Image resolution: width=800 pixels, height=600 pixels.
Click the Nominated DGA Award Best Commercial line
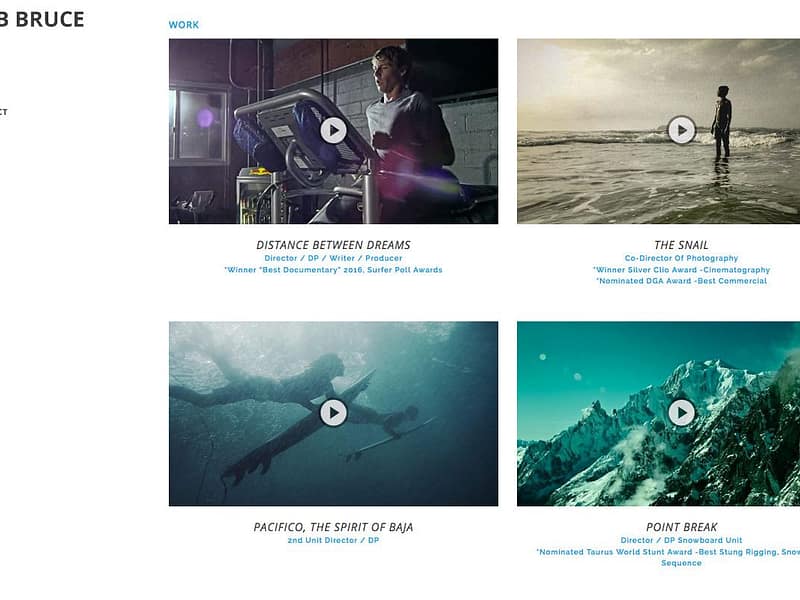tap(681, 281)
